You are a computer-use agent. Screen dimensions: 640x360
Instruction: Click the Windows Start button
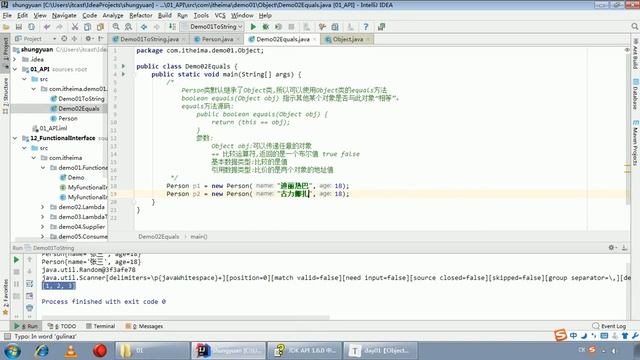[12, 351]
